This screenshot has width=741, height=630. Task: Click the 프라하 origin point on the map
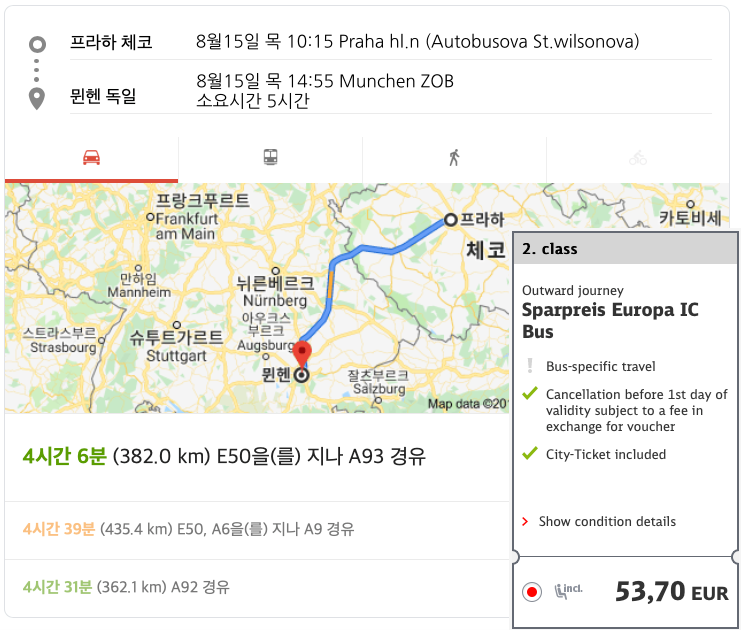coord(451,220)
